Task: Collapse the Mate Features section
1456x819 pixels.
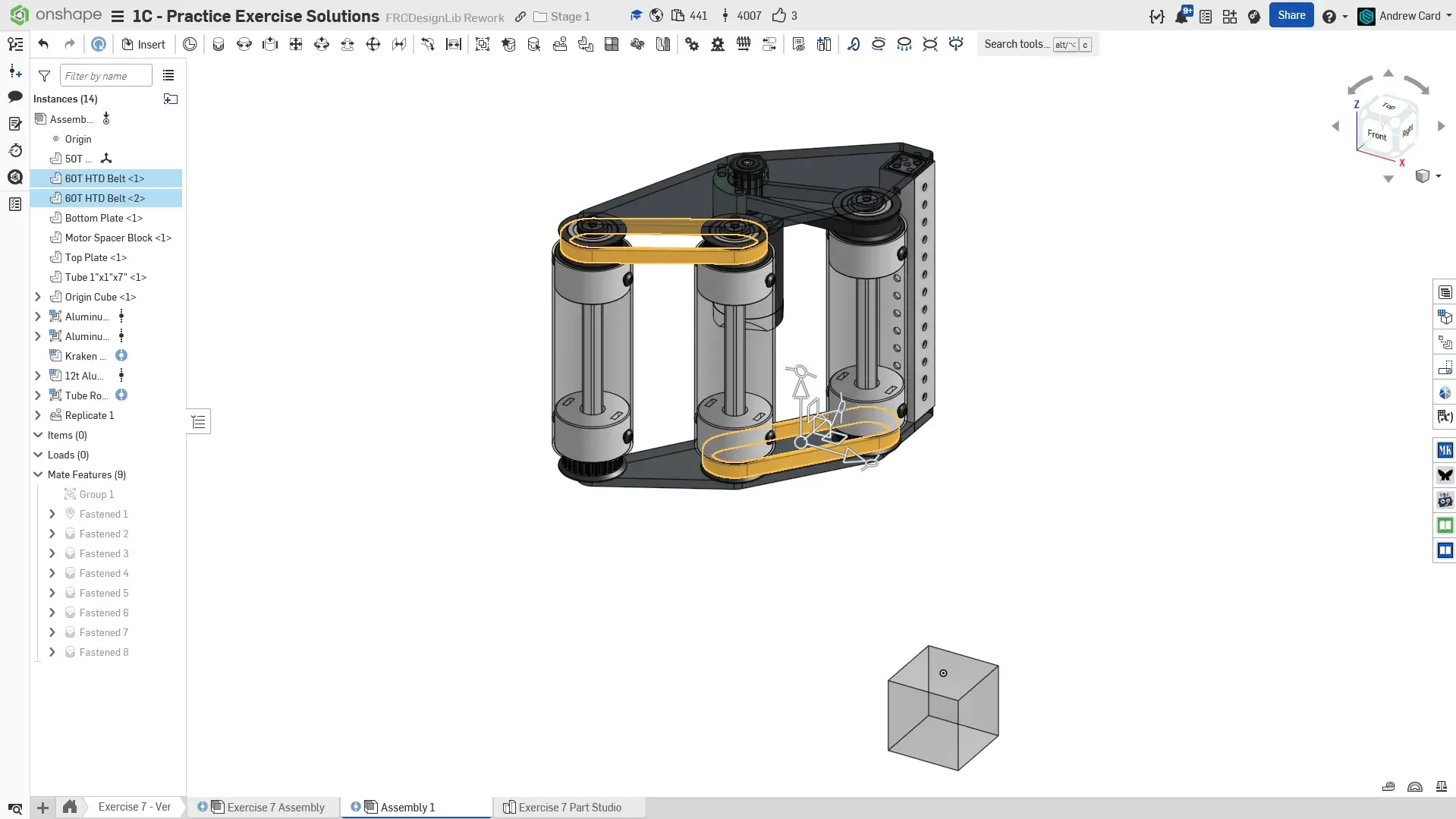Action: click(38, 474)
